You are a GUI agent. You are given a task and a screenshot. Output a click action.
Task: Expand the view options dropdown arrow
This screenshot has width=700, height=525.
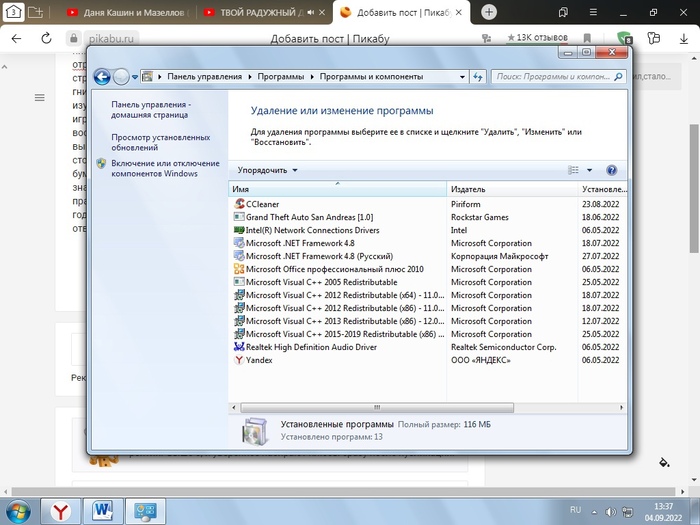589,170
